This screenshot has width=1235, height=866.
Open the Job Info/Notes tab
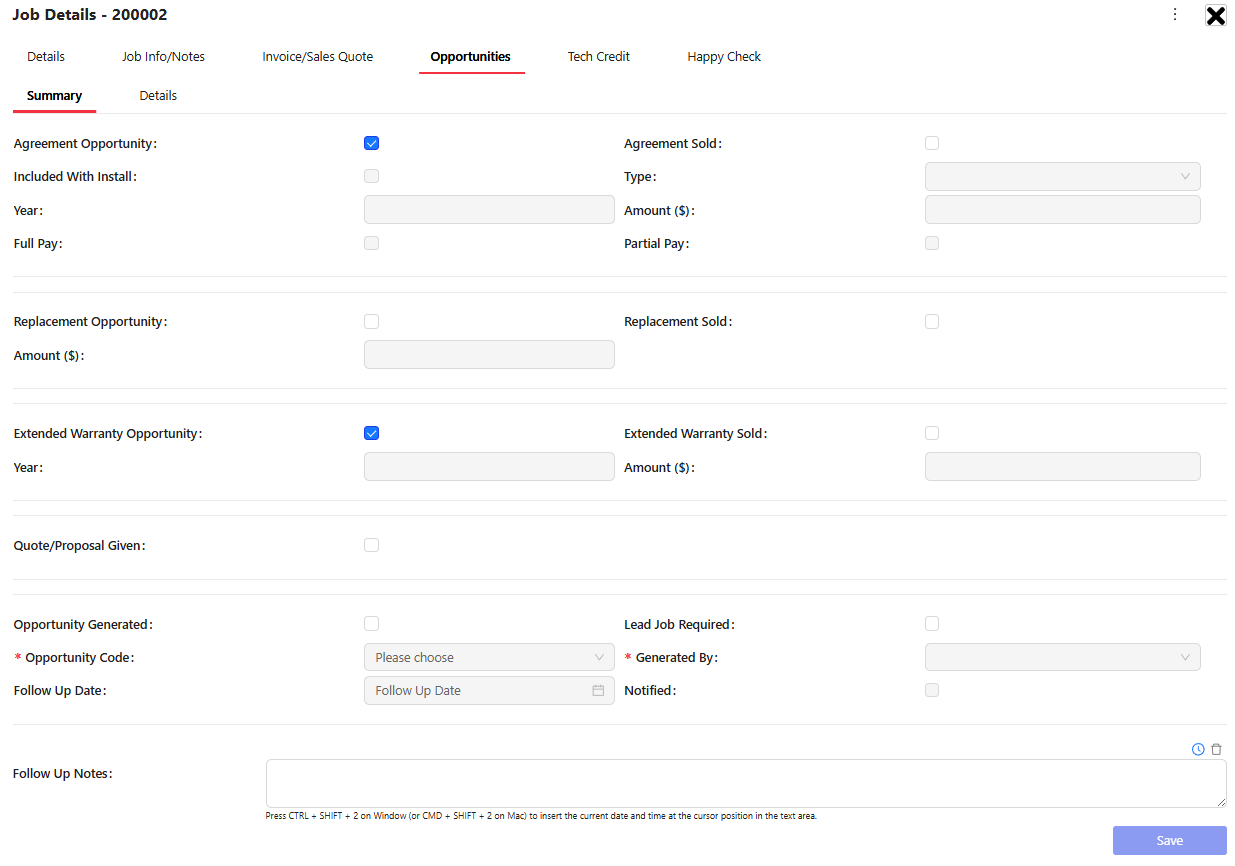click(x=164, y=57)
